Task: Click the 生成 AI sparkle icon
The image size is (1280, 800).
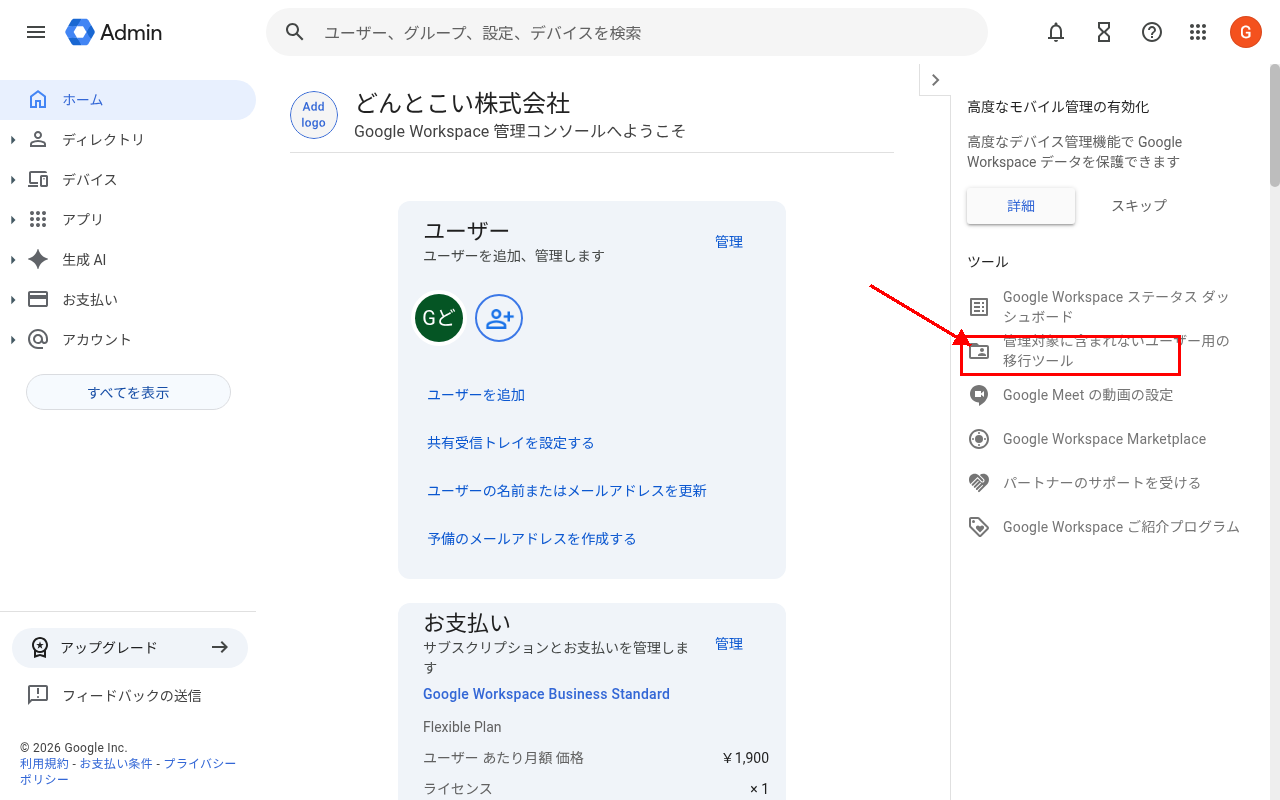Action: click(38, 259)
